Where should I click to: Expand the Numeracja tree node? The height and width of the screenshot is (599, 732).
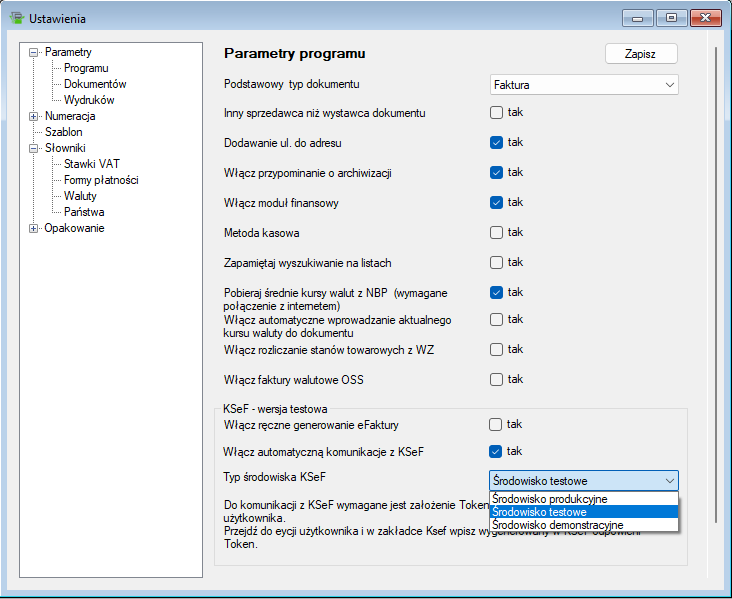(x=34, y=116)
